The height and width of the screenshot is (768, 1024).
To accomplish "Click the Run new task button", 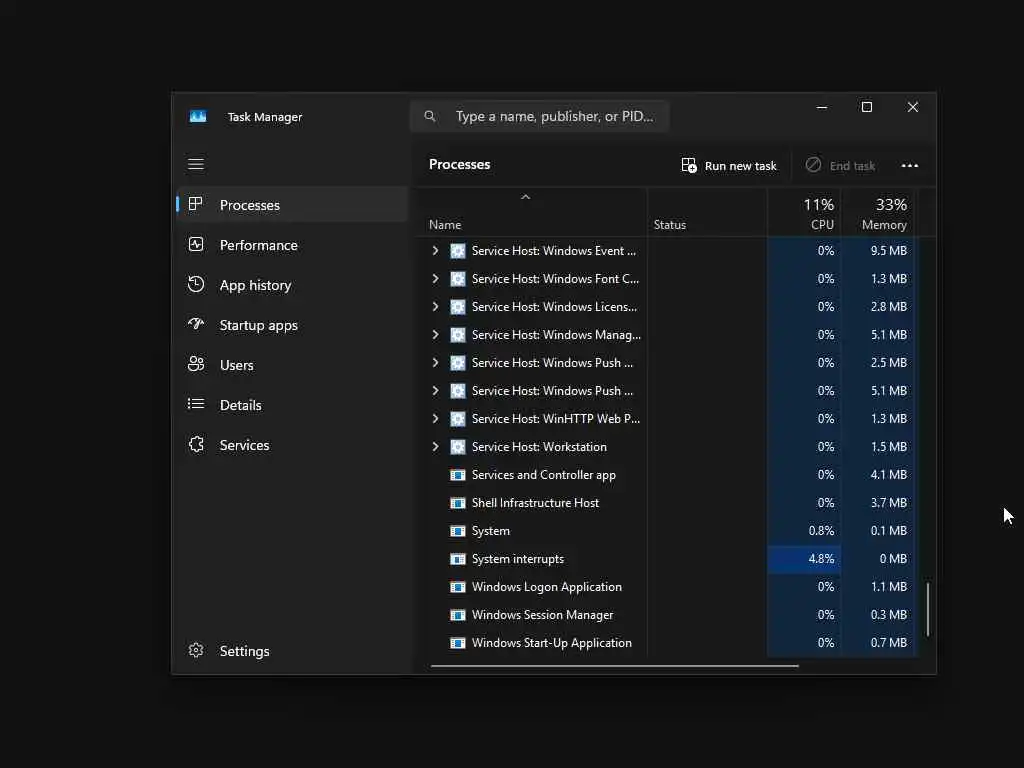I will click(729, 165).
